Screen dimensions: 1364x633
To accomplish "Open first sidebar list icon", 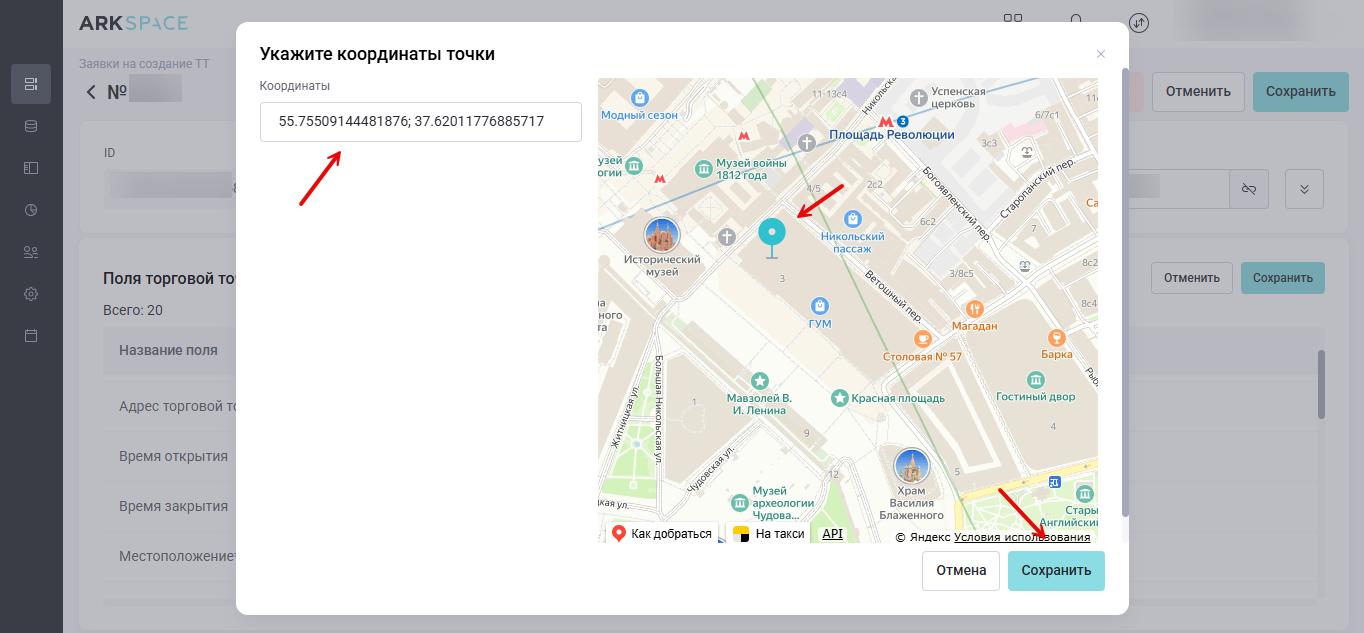I will point(31,84).
